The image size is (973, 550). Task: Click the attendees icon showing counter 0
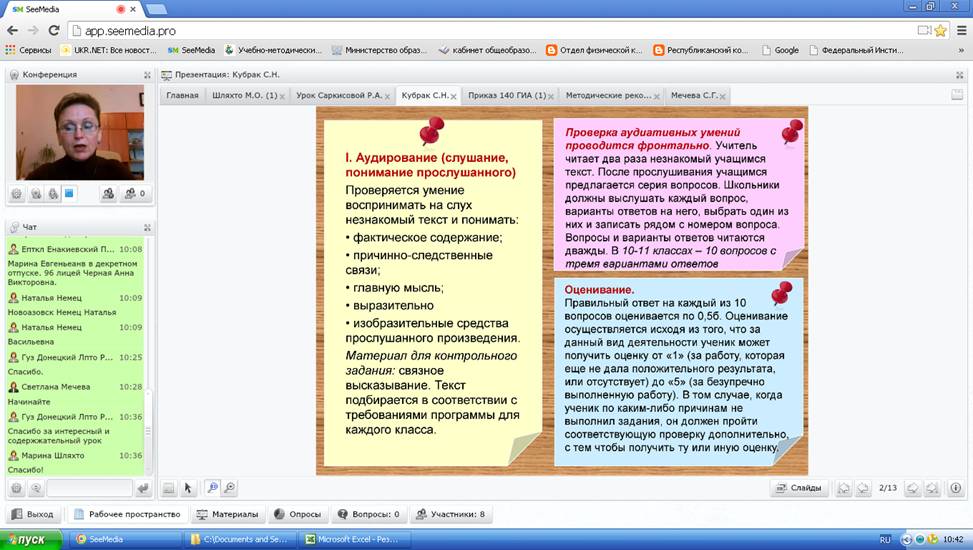point(135,194)
